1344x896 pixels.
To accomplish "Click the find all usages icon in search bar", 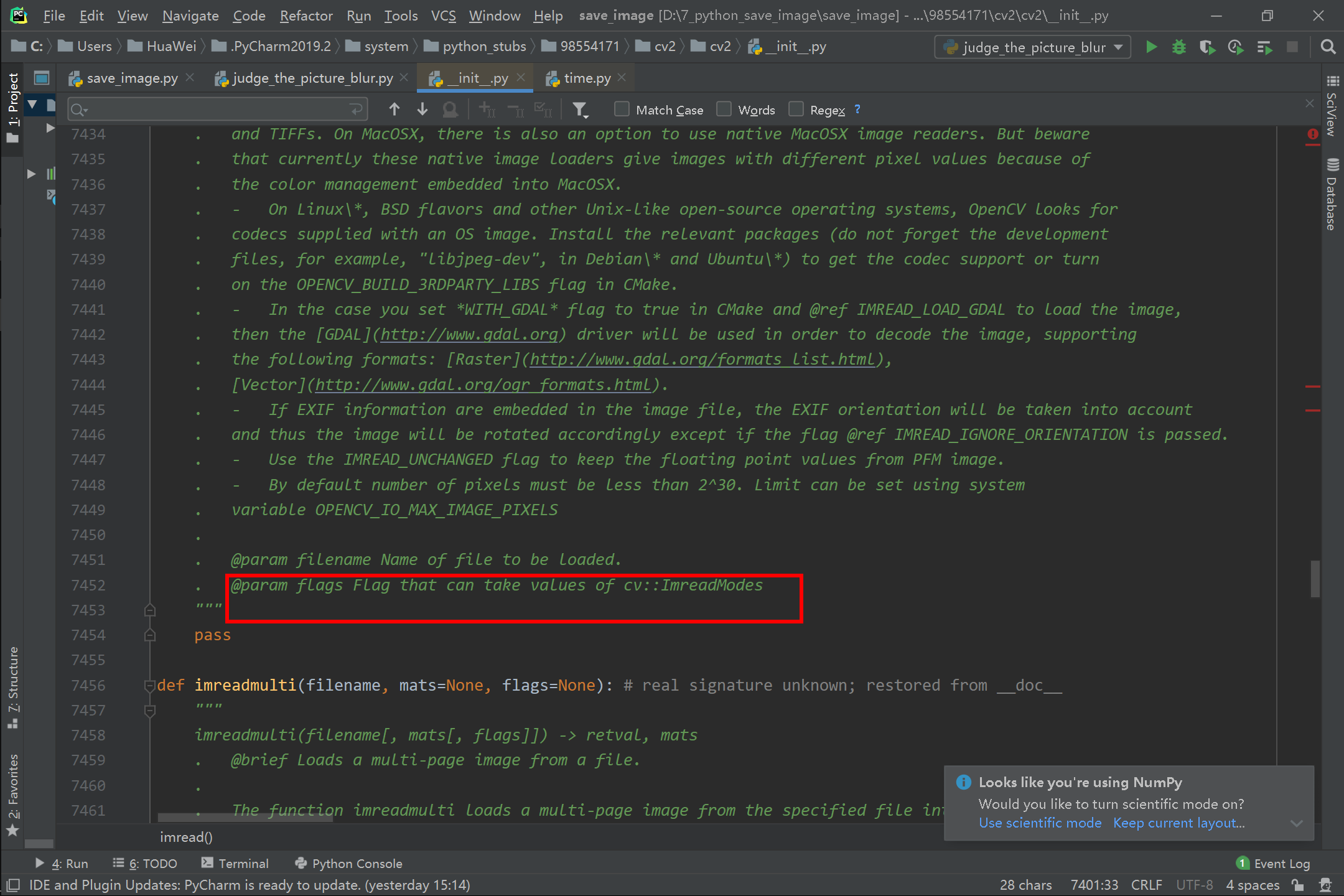I will [450, 110].
